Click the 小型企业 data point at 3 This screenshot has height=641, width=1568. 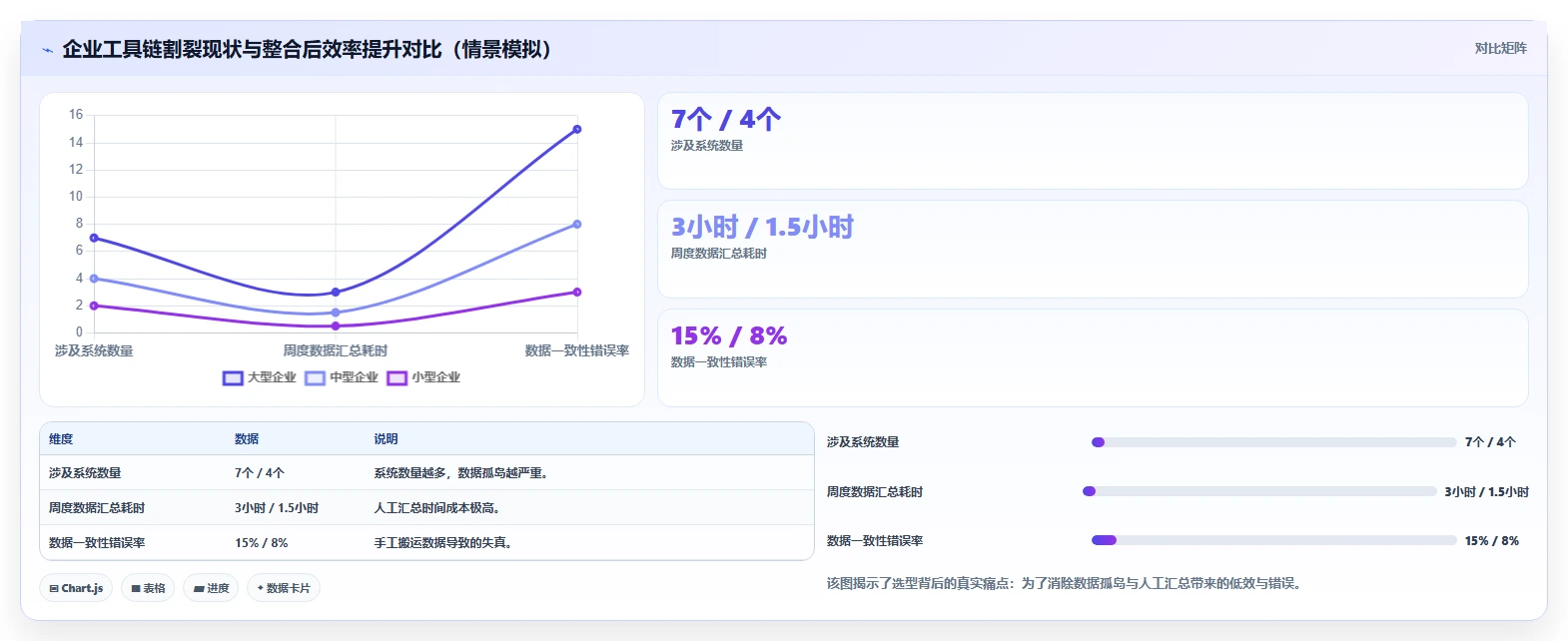point(577,292)
